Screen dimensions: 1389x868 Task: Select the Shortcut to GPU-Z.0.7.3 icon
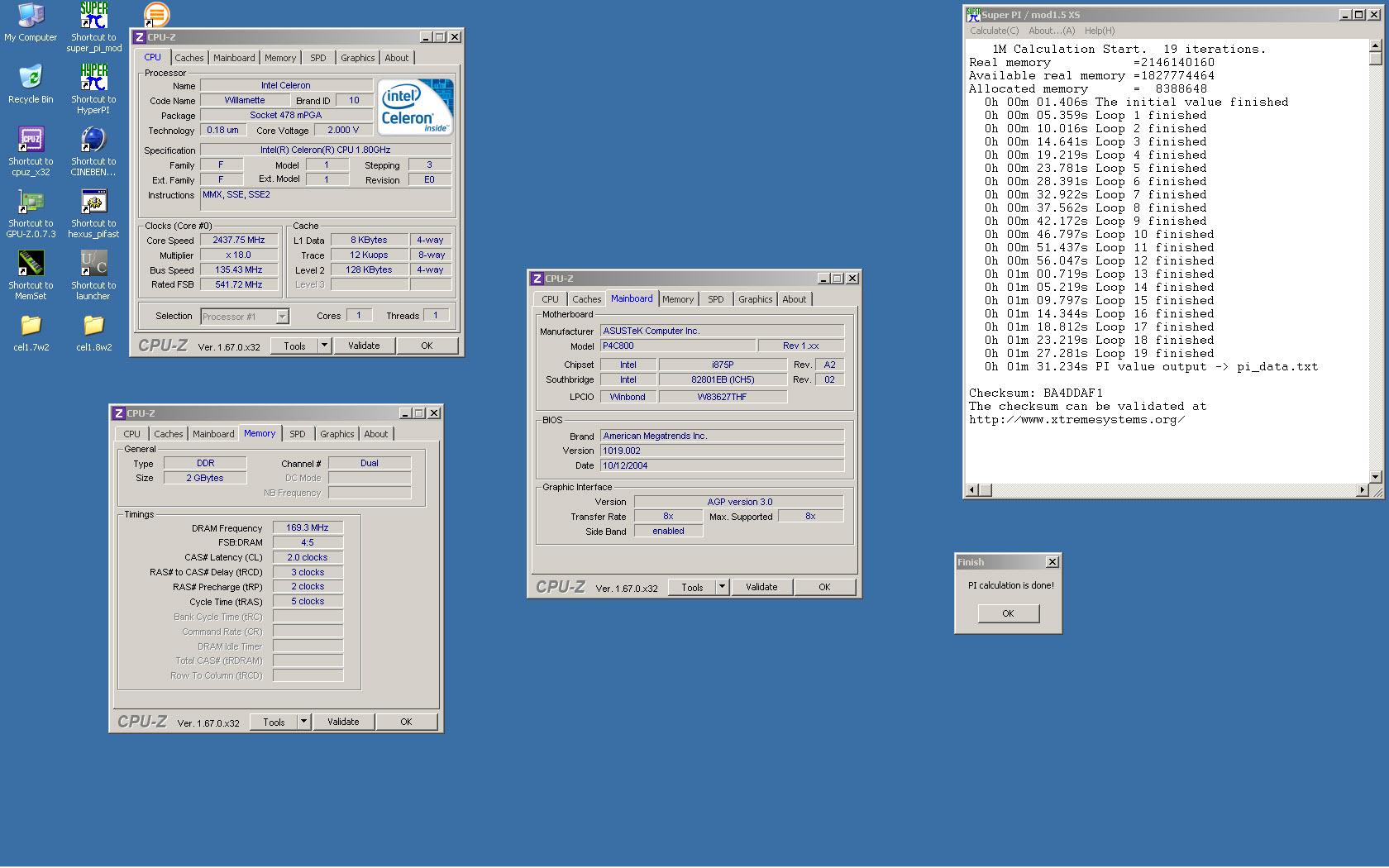tap(31, 213)
